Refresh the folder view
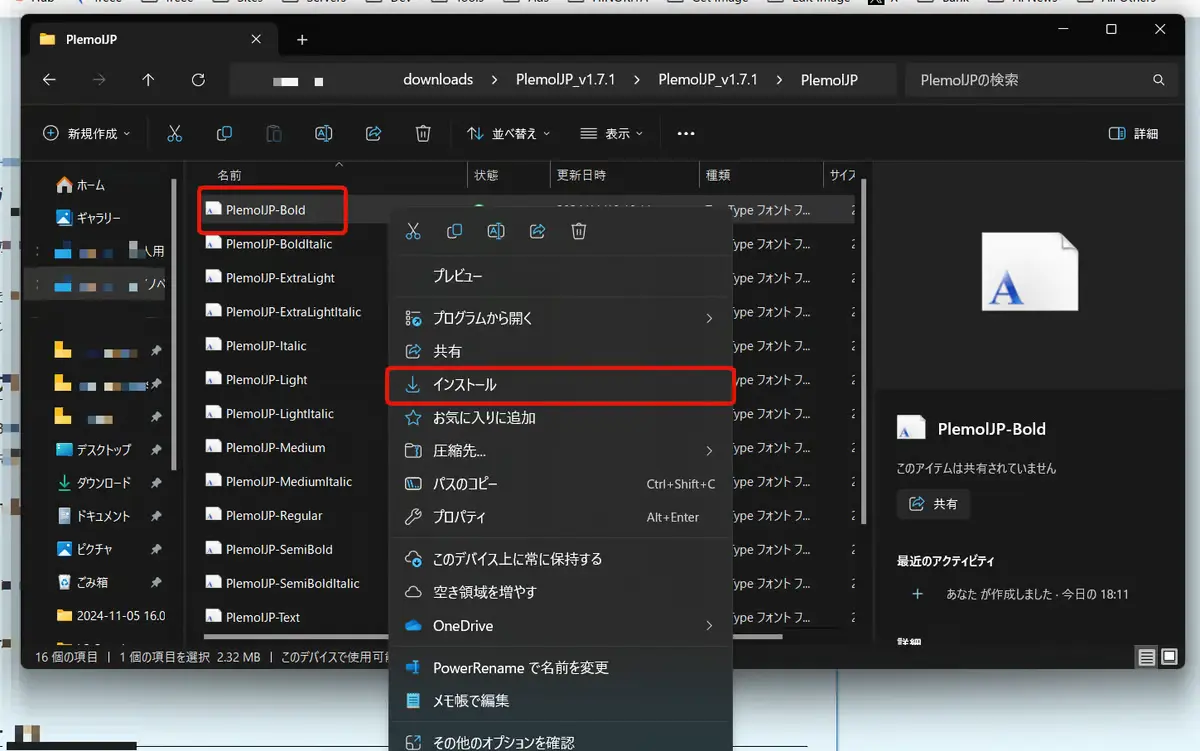 pyautogui.click(x=198, y=80)
